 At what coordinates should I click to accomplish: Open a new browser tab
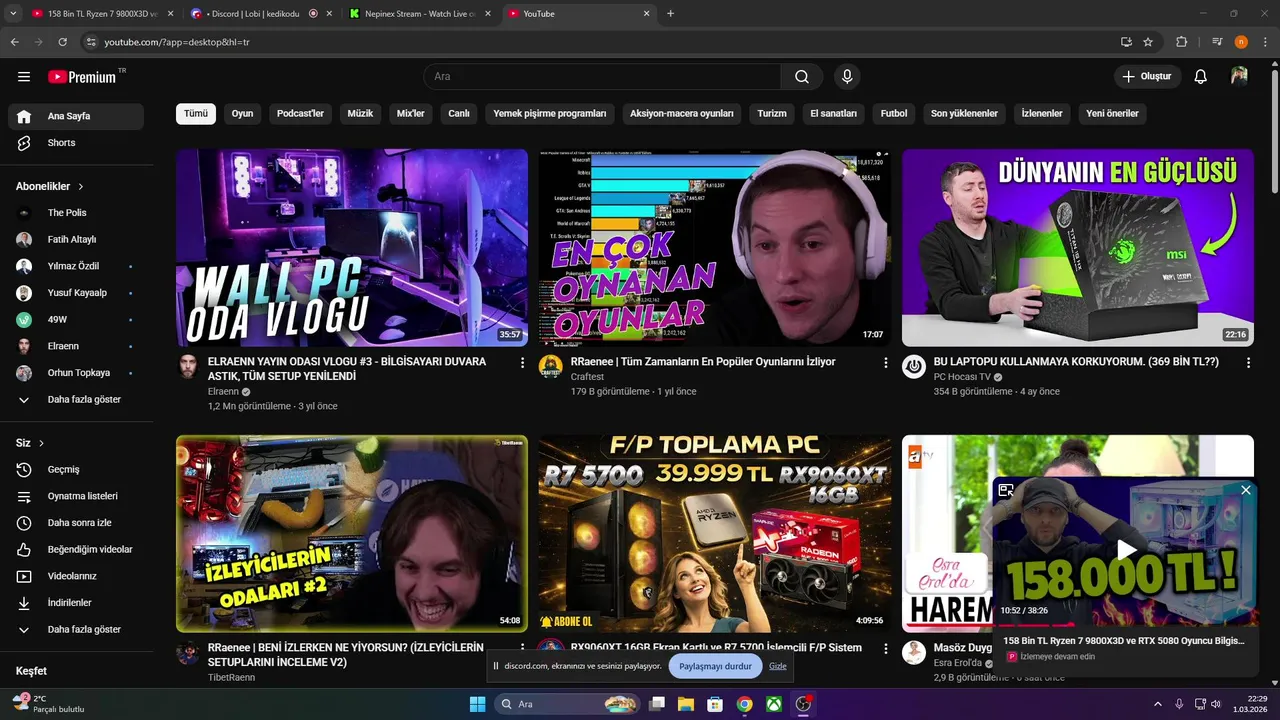coord(670,14)
